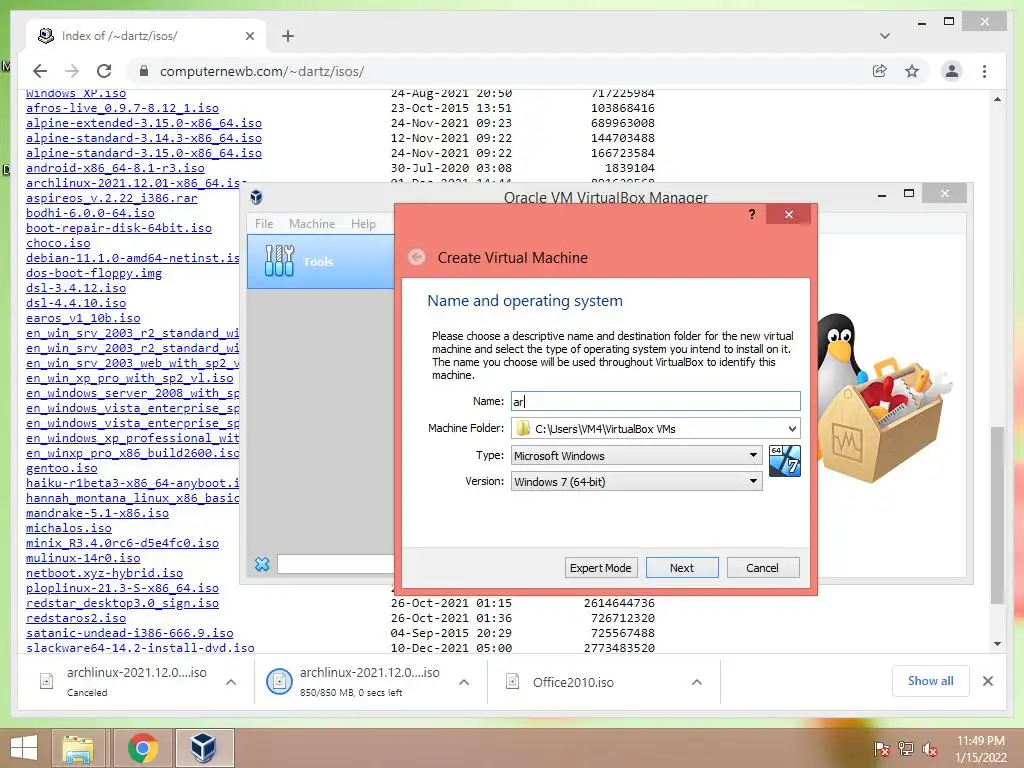Close the Index of /~dartz/isos/ tab
The image size is (1024, 768).
(x=249, y=36)
